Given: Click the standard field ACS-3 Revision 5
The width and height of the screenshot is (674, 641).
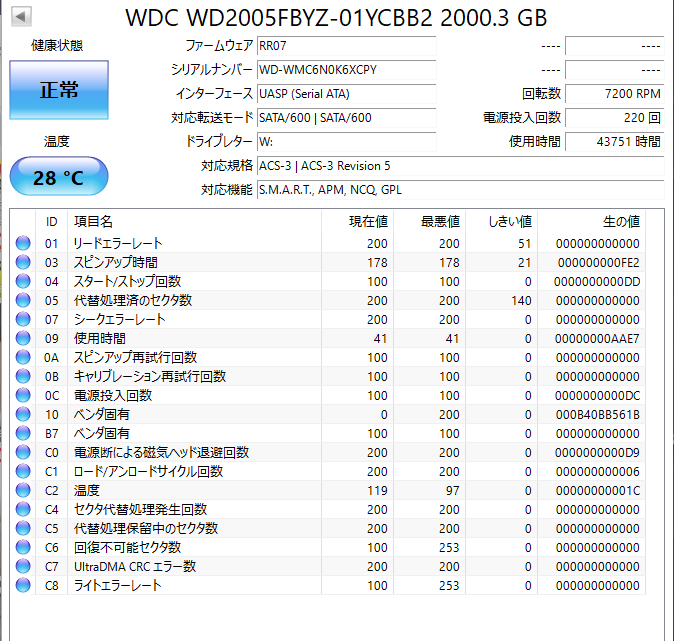Looking at the screenshot, I should tap(461, 166).
